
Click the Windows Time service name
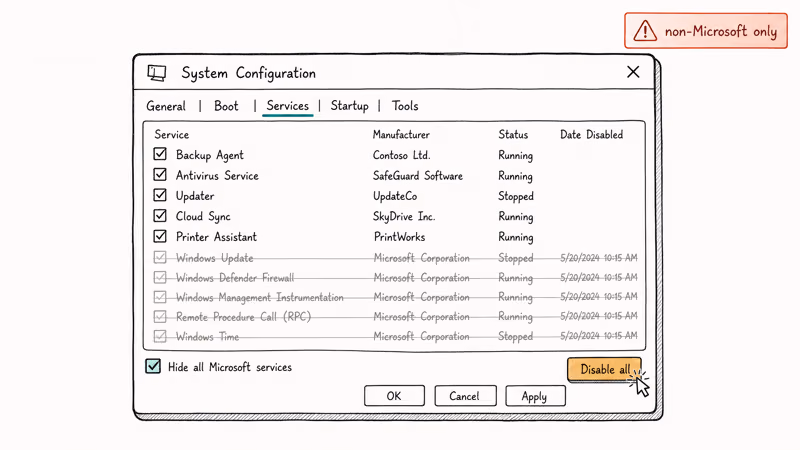pos(208,337)
